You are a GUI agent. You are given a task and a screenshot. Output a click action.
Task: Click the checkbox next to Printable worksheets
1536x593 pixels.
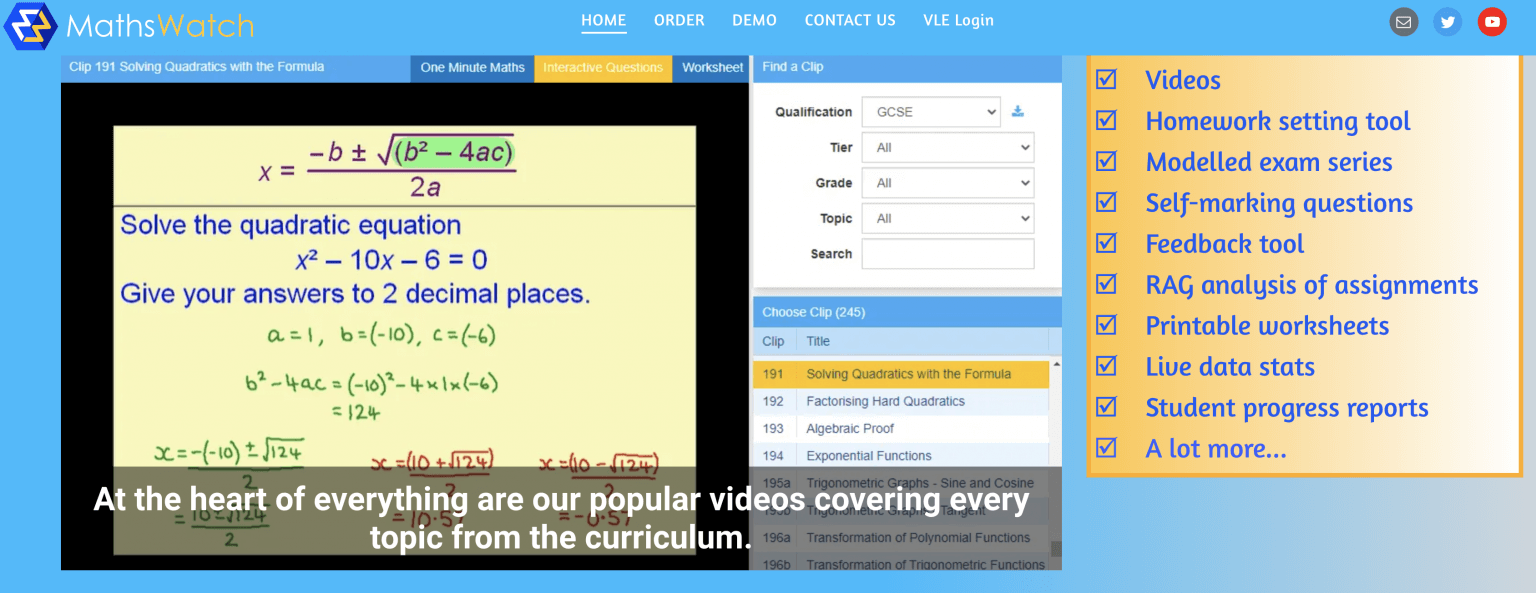[1106, 325]
